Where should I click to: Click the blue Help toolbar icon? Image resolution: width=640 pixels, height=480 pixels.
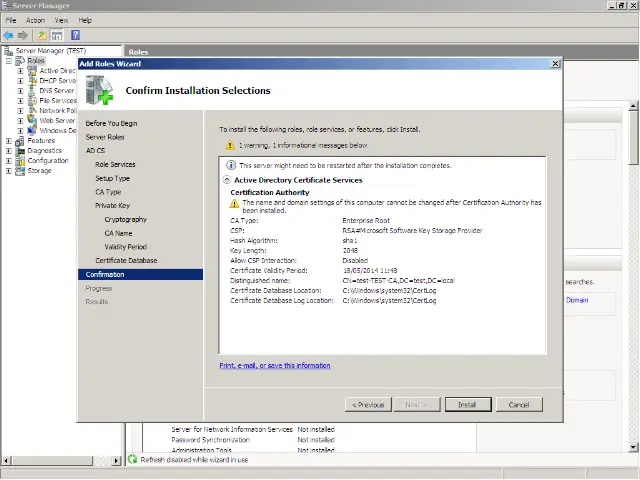(x=76, y=35)
